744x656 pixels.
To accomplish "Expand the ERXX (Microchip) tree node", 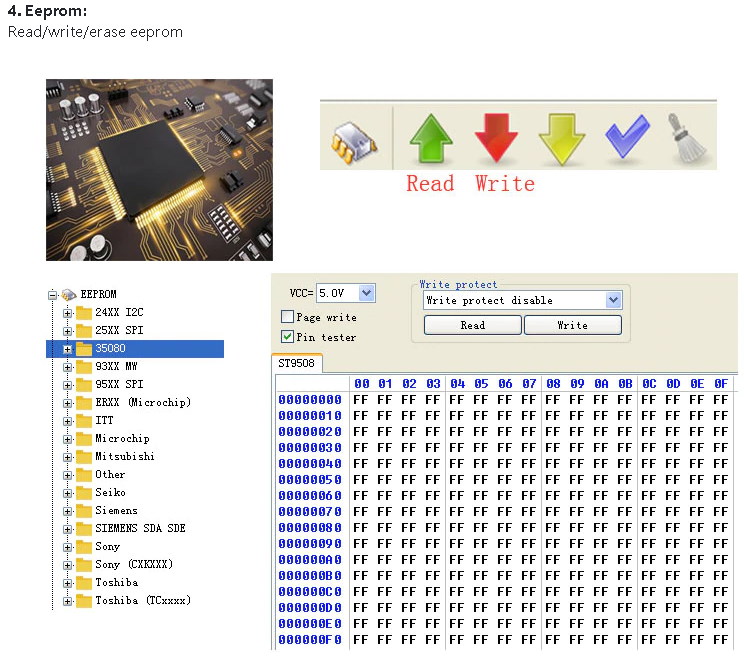I will [x=67, y=403].
